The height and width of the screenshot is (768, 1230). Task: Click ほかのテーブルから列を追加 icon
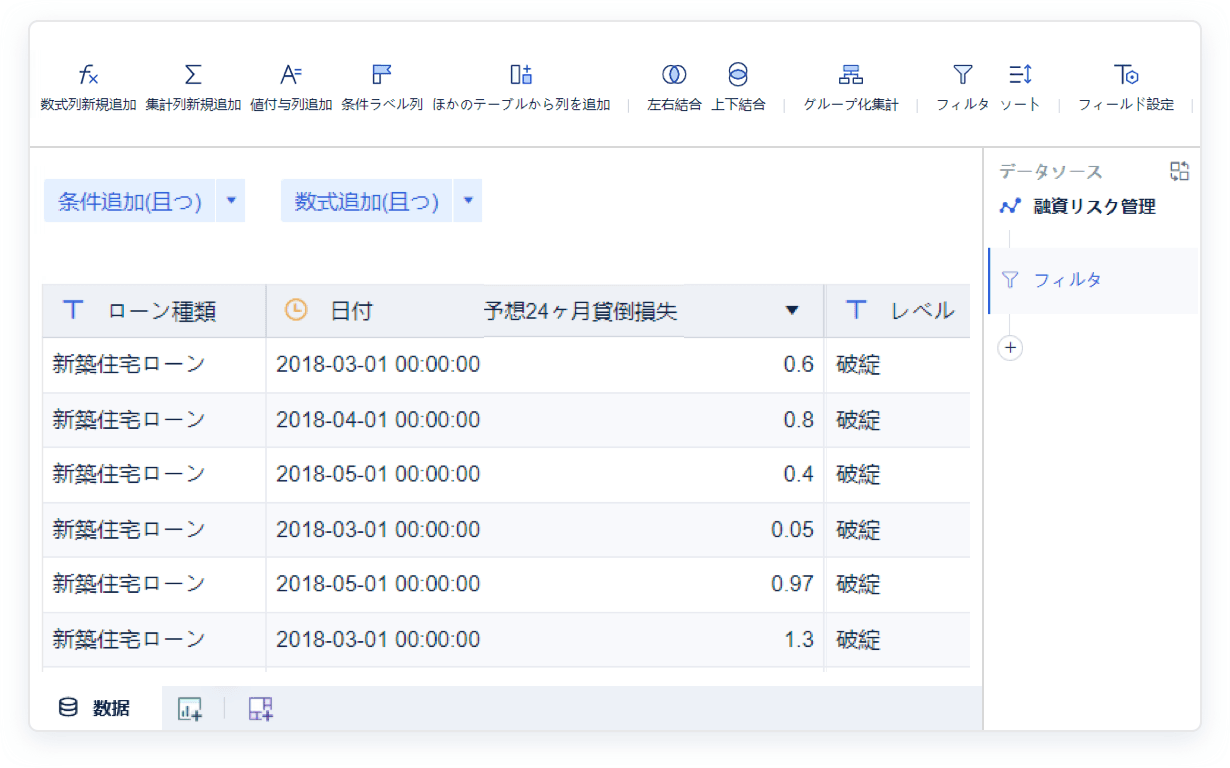pos(521,75)
